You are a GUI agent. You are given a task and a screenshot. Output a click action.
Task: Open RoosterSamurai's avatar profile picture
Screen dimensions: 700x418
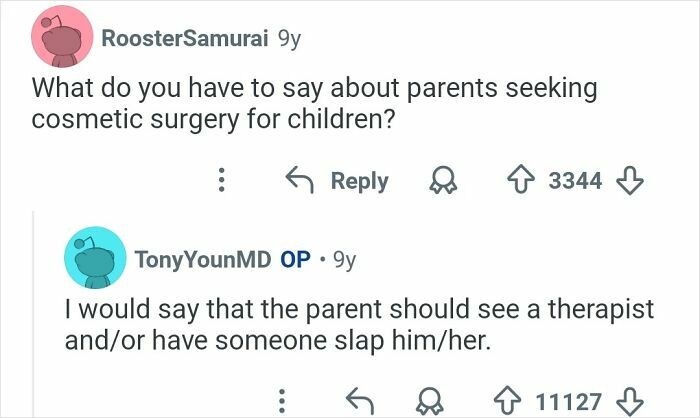(x=62, y=38)
